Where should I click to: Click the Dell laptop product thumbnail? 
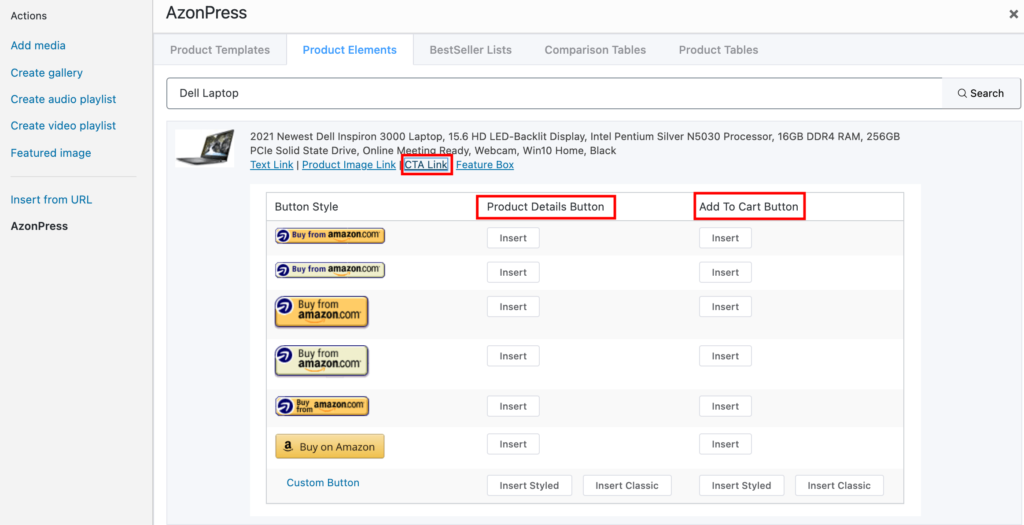pyautogui.click(x=204, y=148)
